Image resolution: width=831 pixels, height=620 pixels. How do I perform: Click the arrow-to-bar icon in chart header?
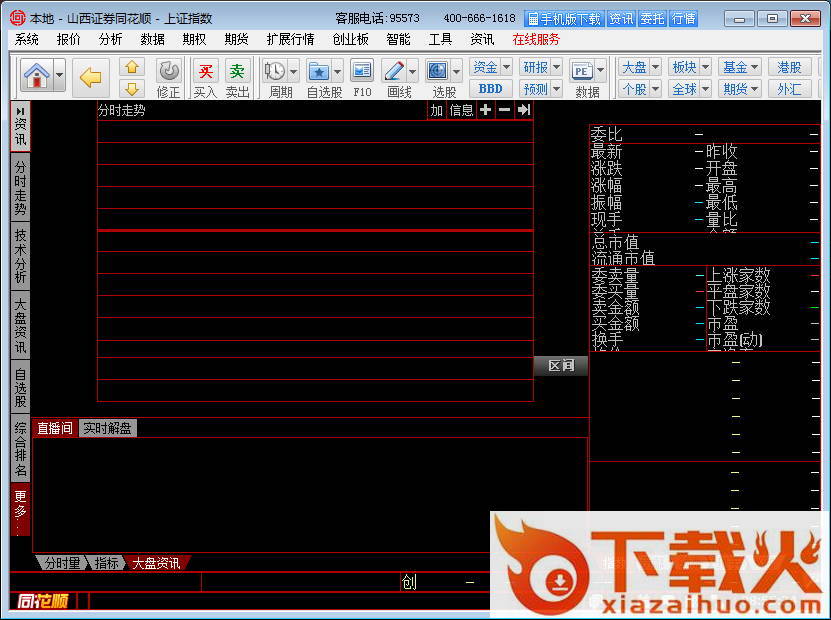[524, 110]
